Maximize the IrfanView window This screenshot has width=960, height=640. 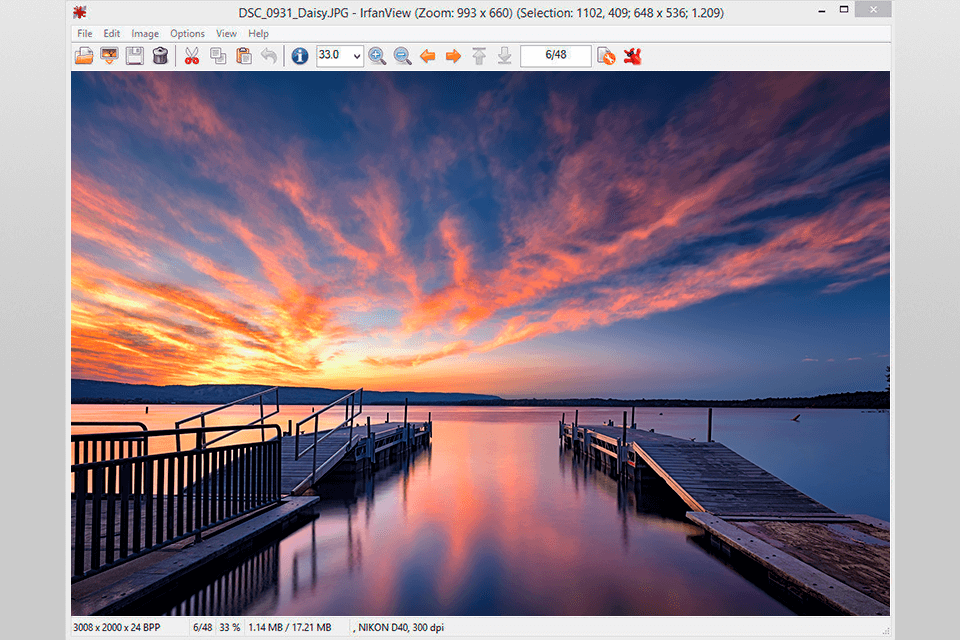coord(844,10)
